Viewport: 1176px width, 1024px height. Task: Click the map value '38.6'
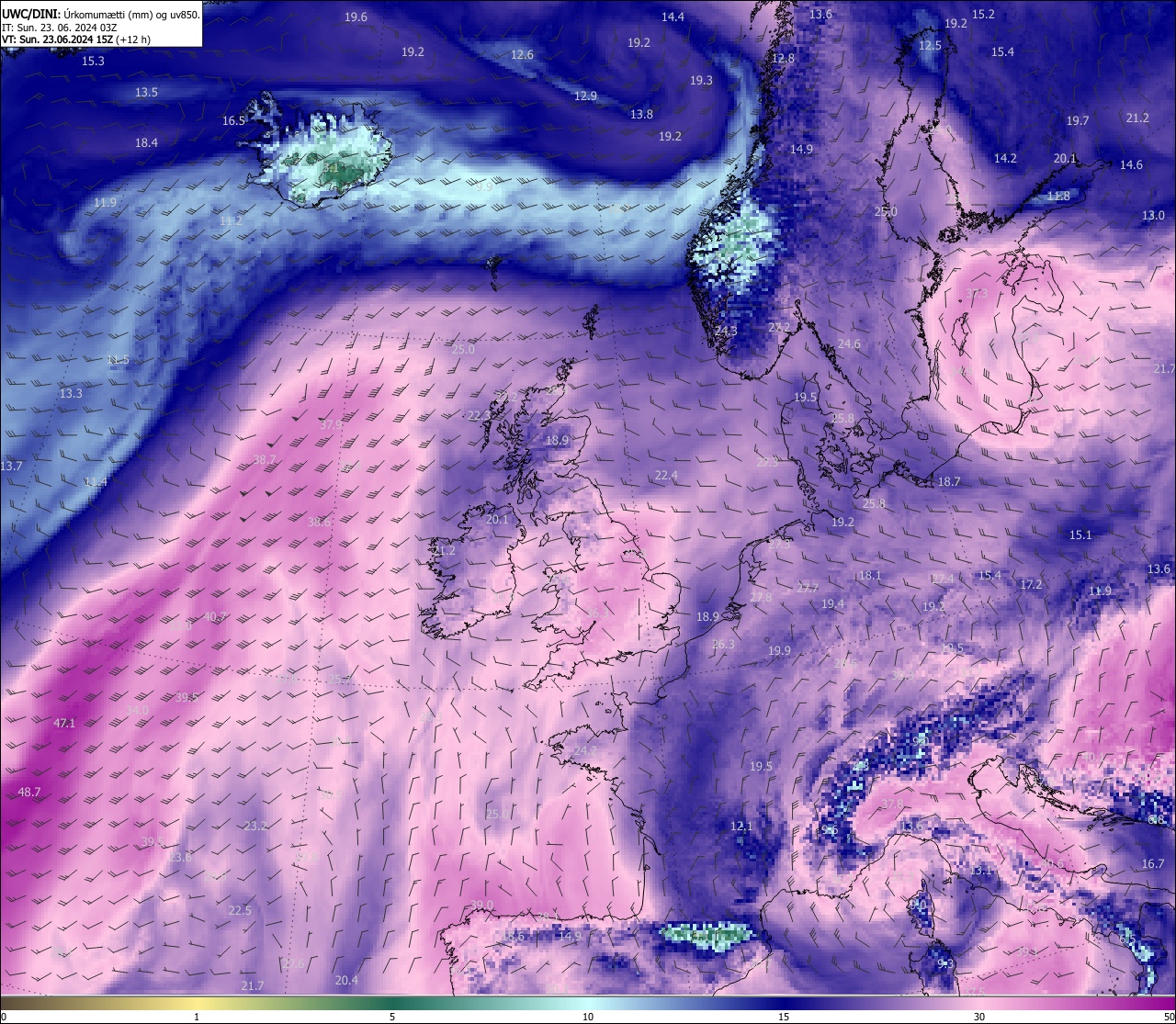pos(319,522)
